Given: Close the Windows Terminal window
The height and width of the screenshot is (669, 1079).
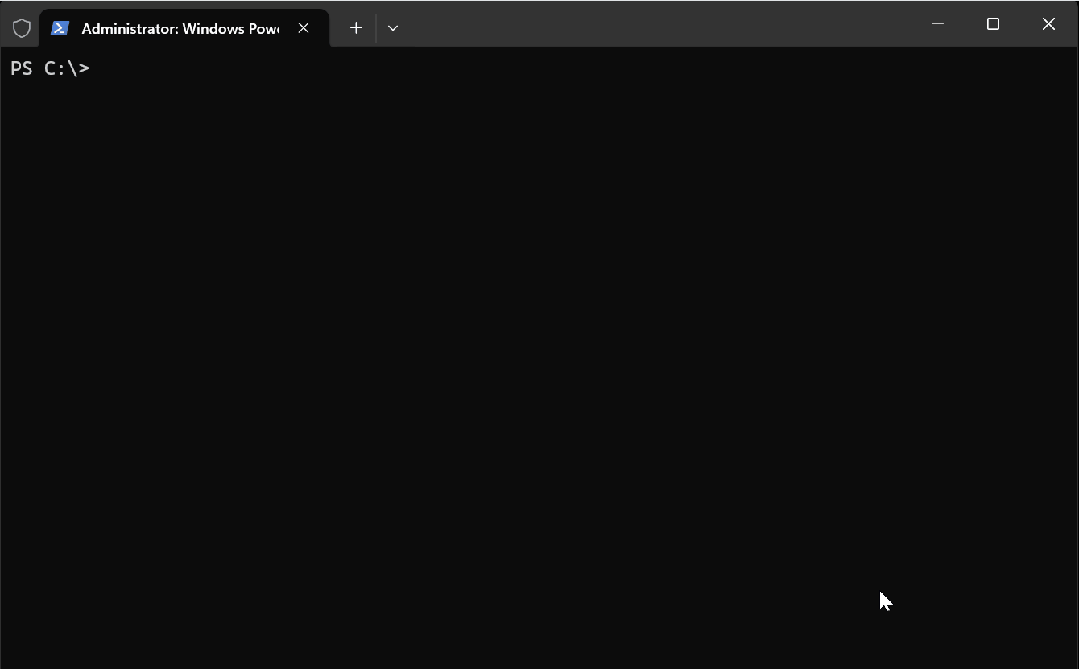Looking at the screenshot, I should pyautogui.click(x=1048, y=24).
